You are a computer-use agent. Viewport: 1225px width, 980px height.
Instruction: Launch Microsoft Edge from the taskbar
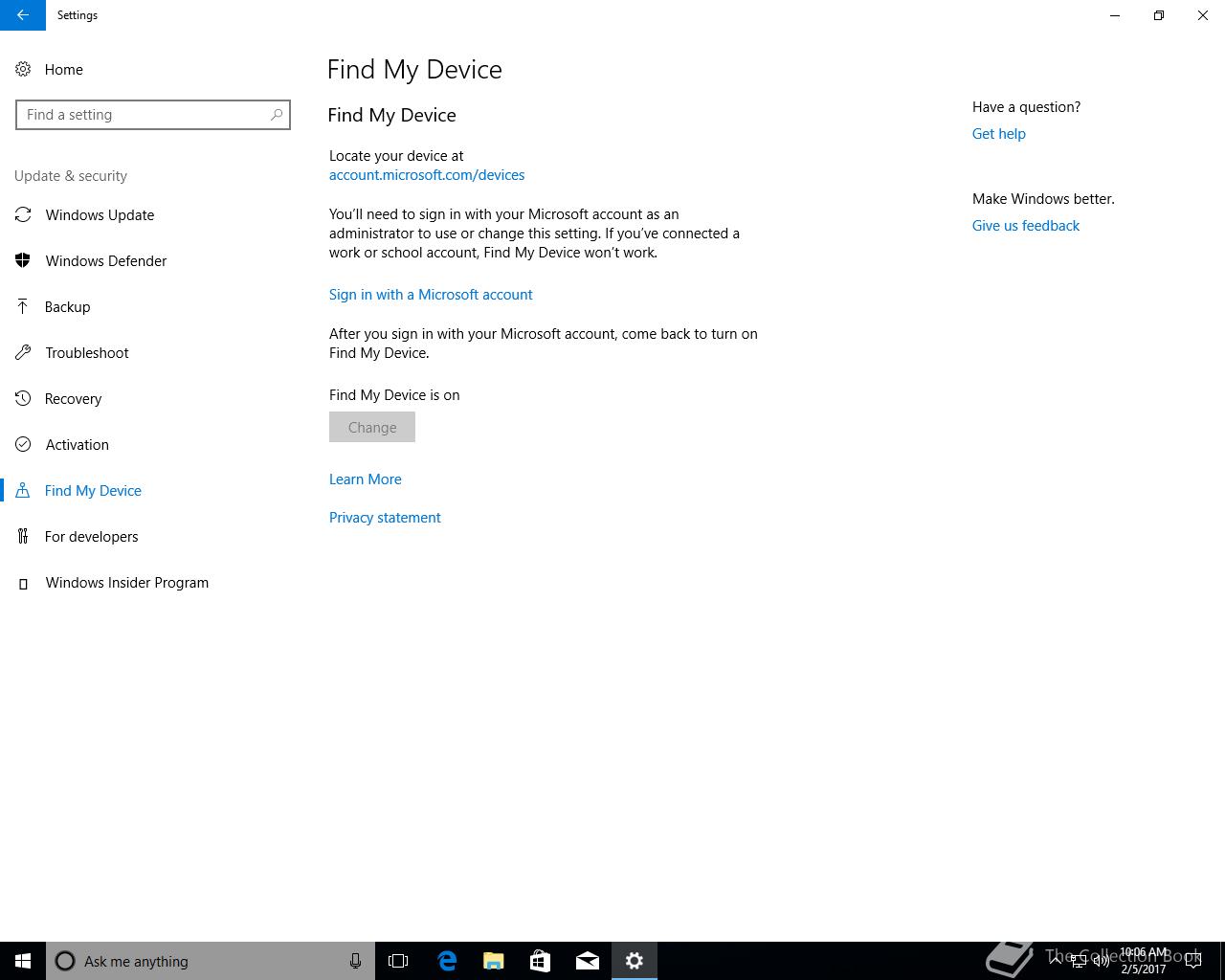click(447, 961)
